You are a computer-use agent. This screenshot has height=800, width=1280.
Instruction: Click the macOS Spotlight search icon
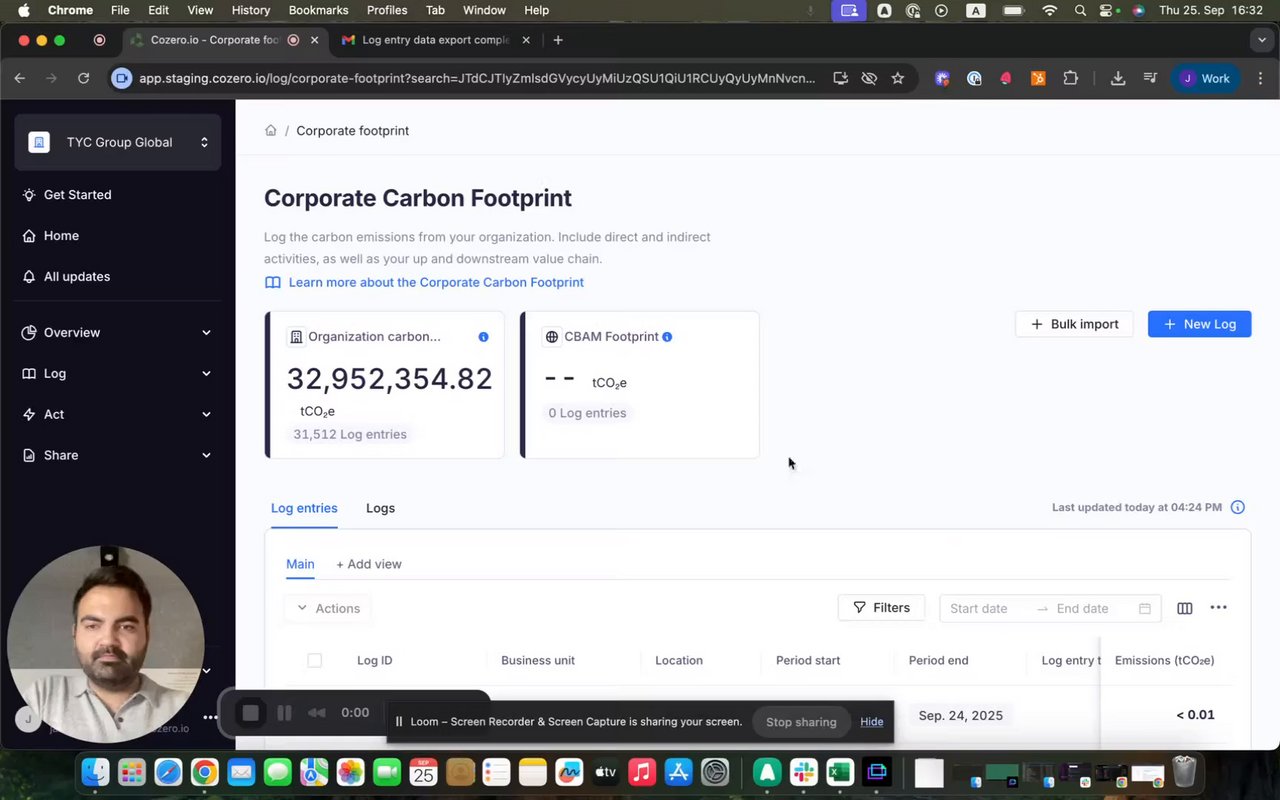(1080, 10)
